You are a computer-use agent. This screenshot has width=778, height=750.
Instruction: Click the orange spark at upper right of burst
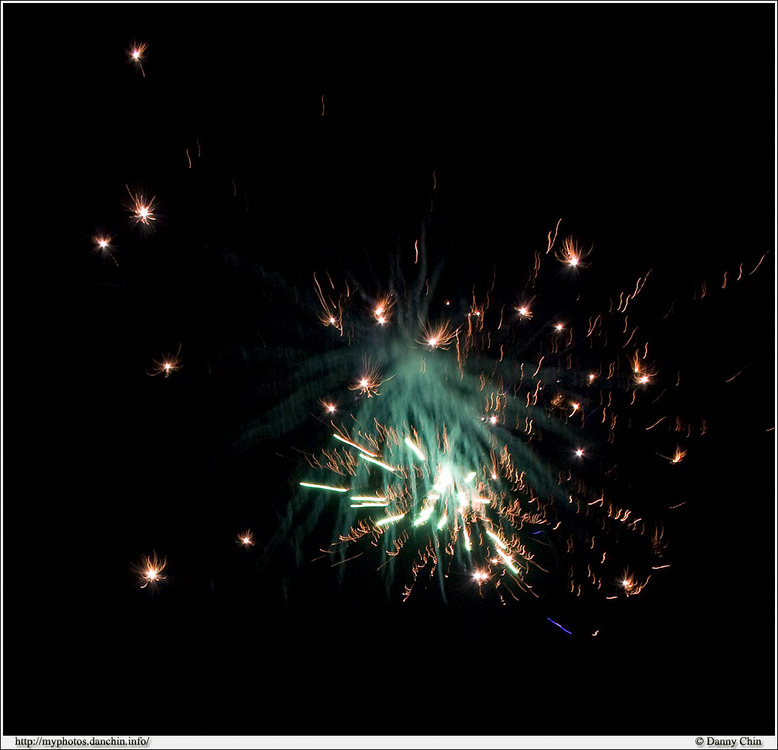point(572,254)
